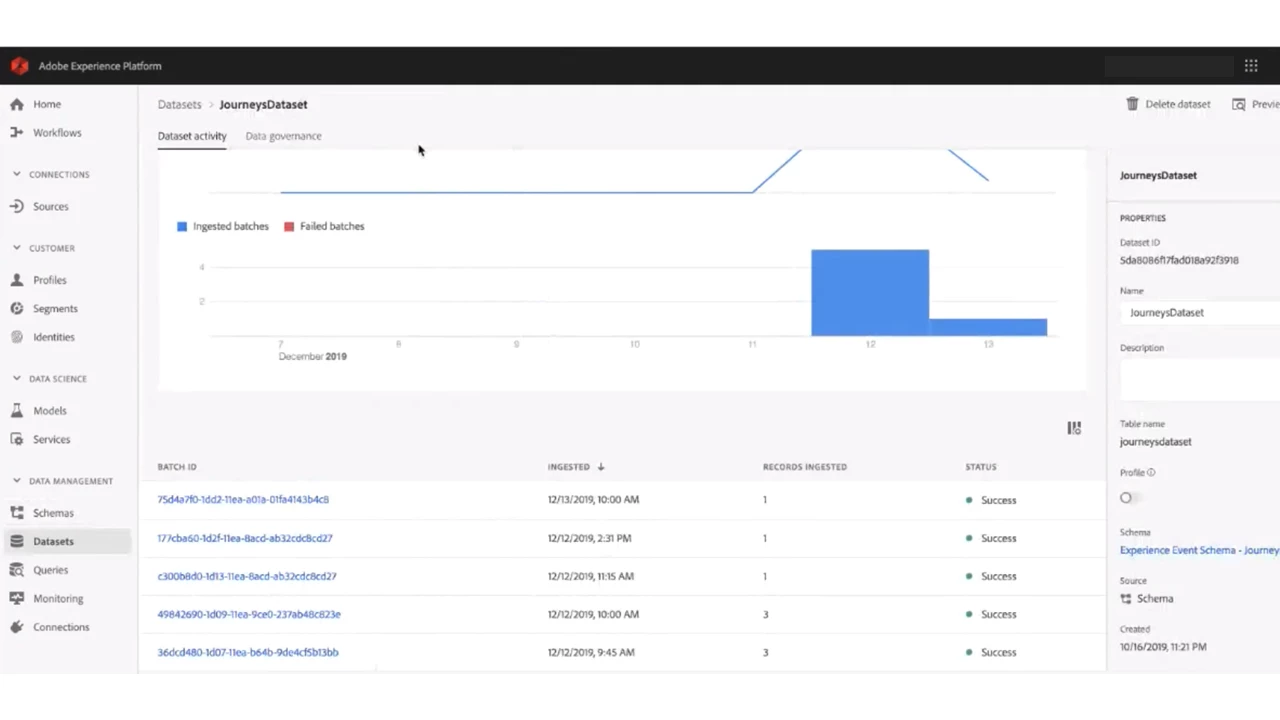Open the column settings icon above table
The width and height of the screenshot is (1280, 720).
coord(1074,428)
